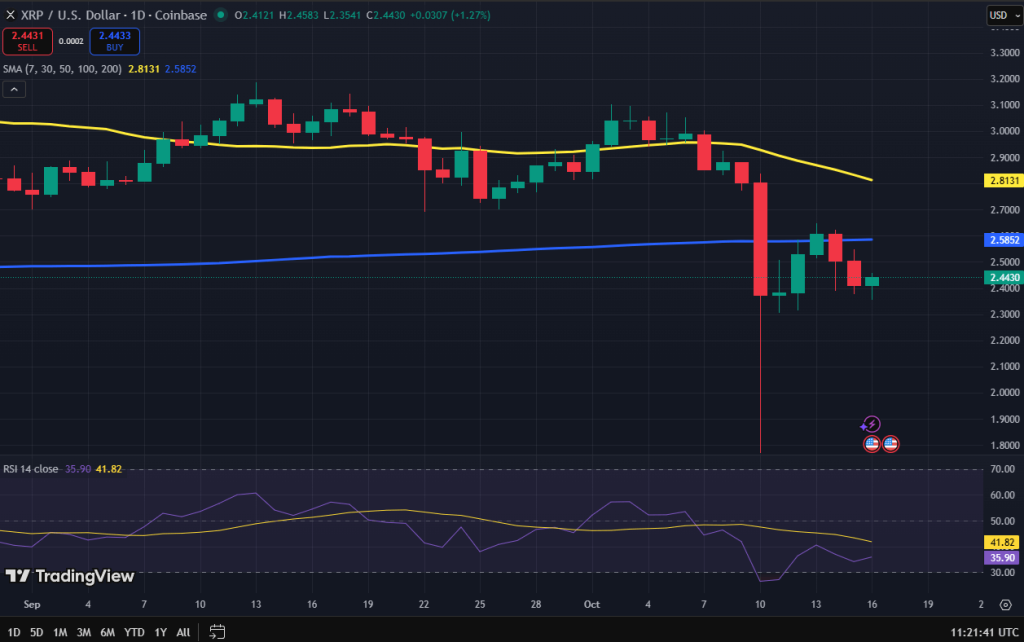Screen dimensions: 1024x642
Task: Switch to the 6M time range
Action: [x=107, y=632]
